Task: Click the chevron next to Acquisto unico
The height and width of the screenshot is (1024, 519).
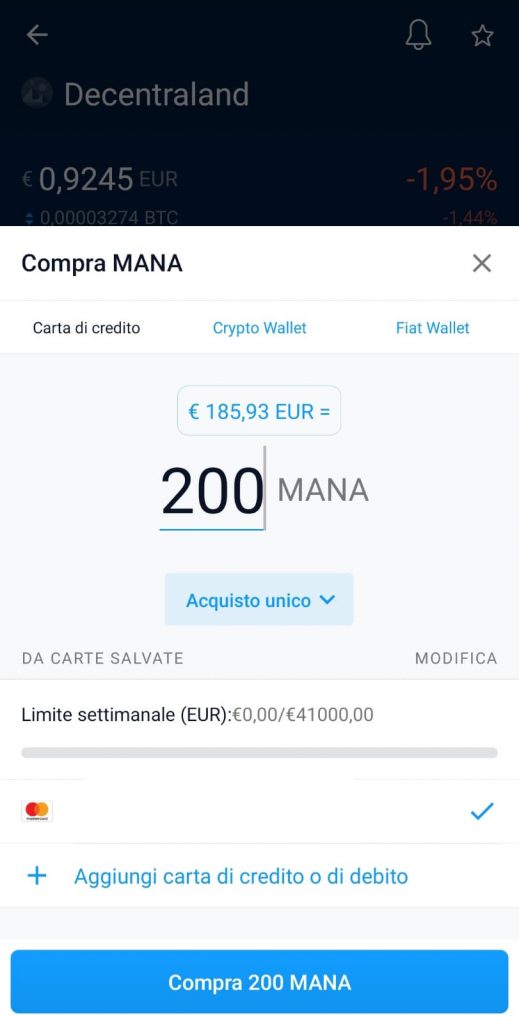Action: (328, 600)
